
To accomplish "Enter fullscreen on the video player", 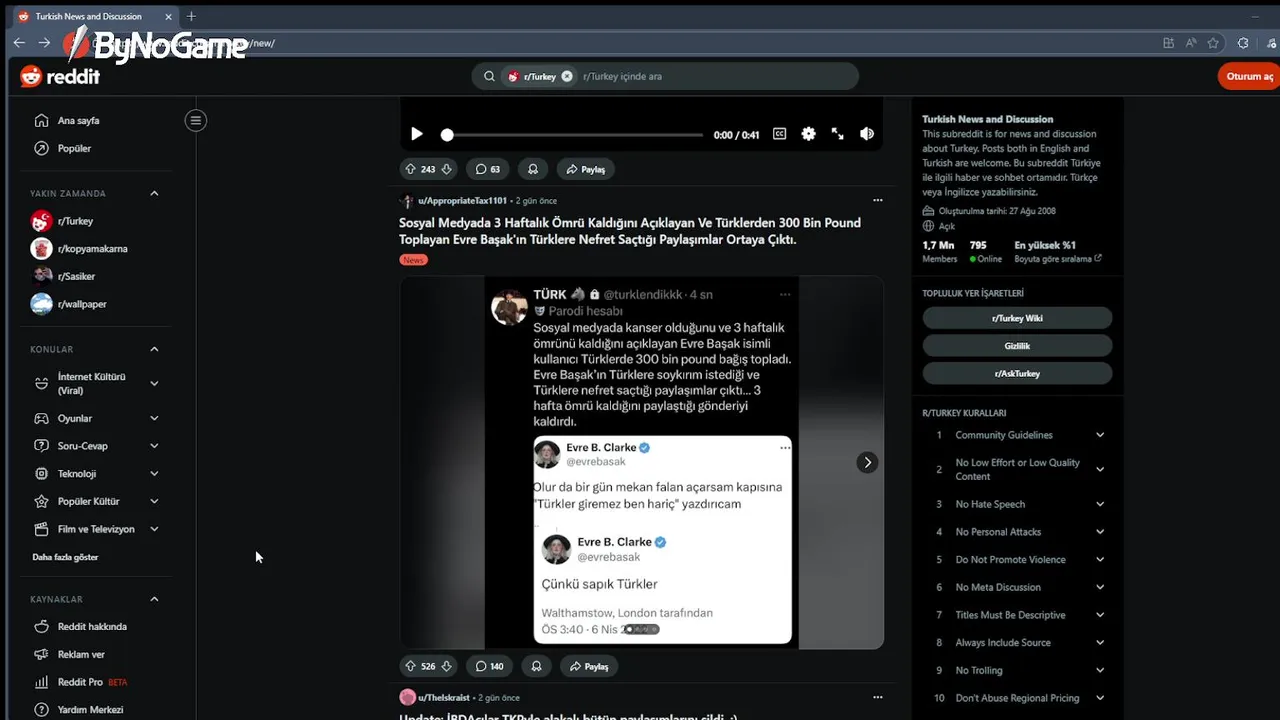I will (x=837, y=134).
